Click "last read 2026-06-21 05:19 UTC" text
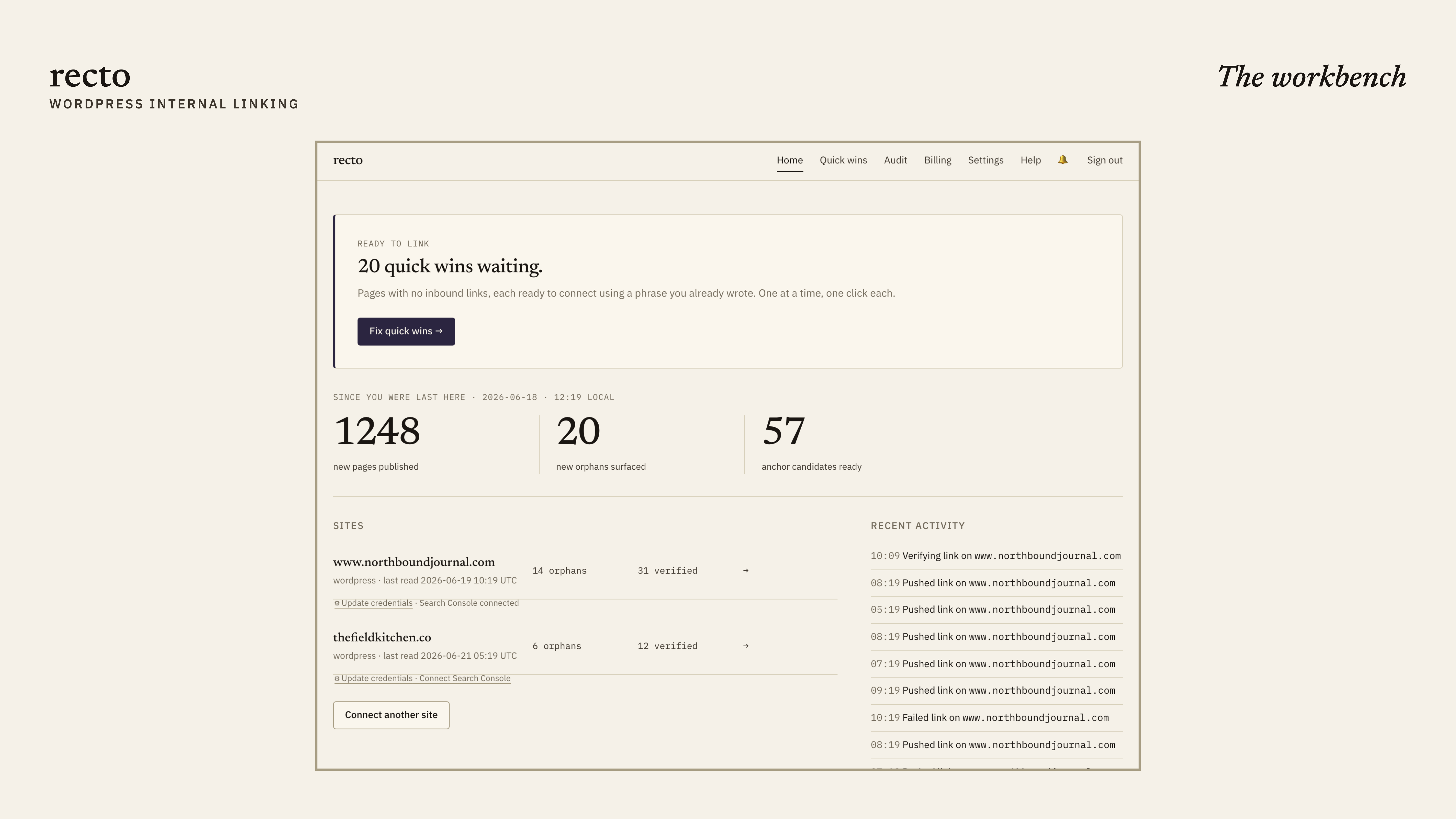 pos(450,656)
